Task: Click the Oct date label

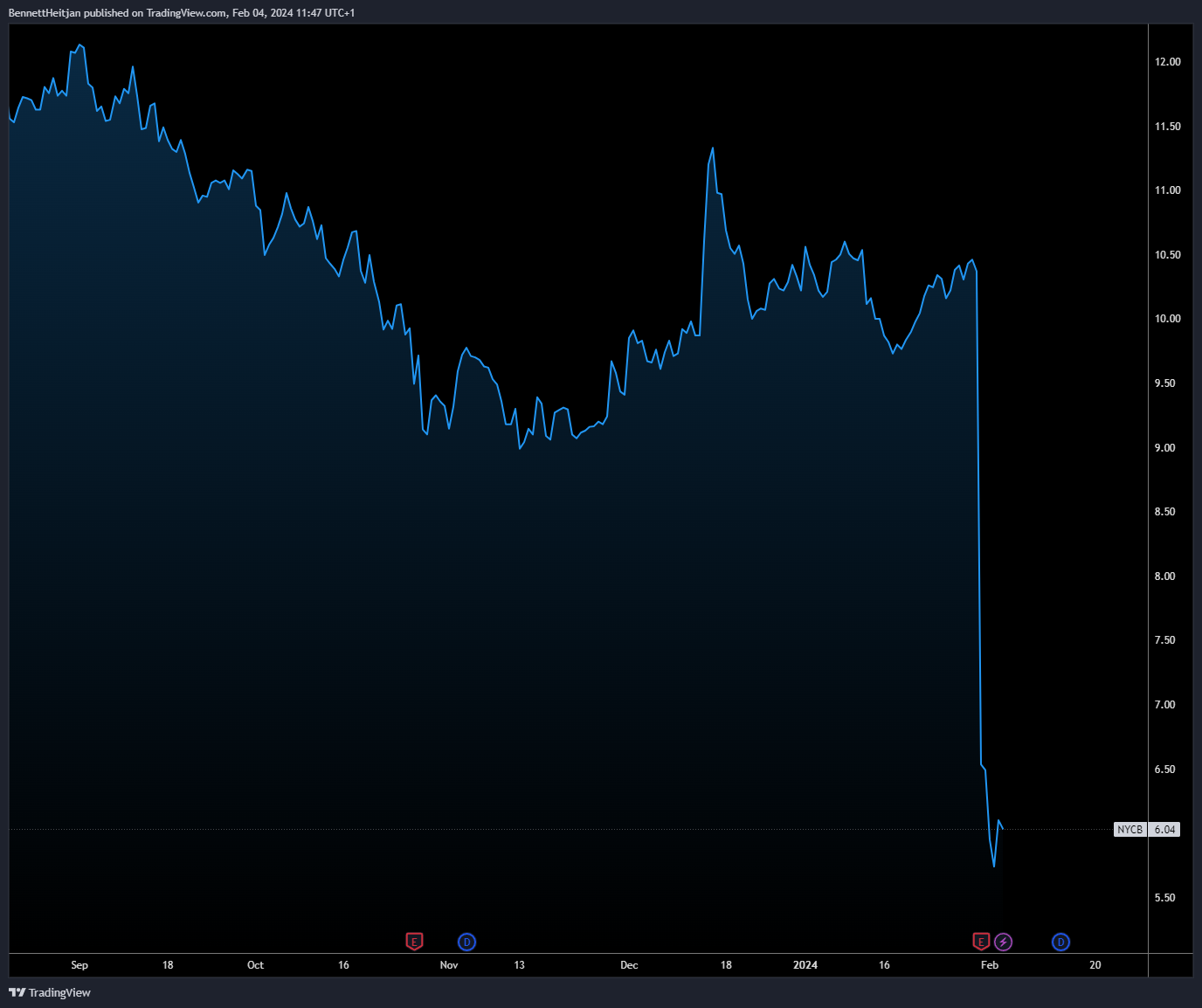Action: point(255,965)
